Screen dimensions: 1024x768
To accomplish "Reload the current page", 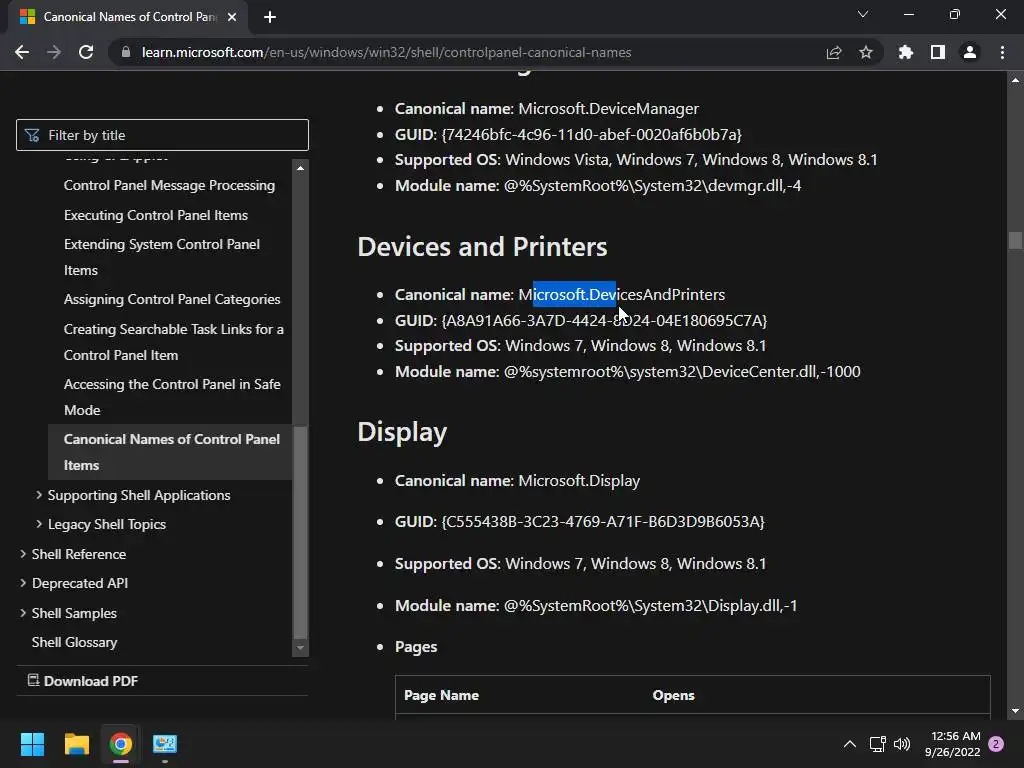I will coord(86,52).
